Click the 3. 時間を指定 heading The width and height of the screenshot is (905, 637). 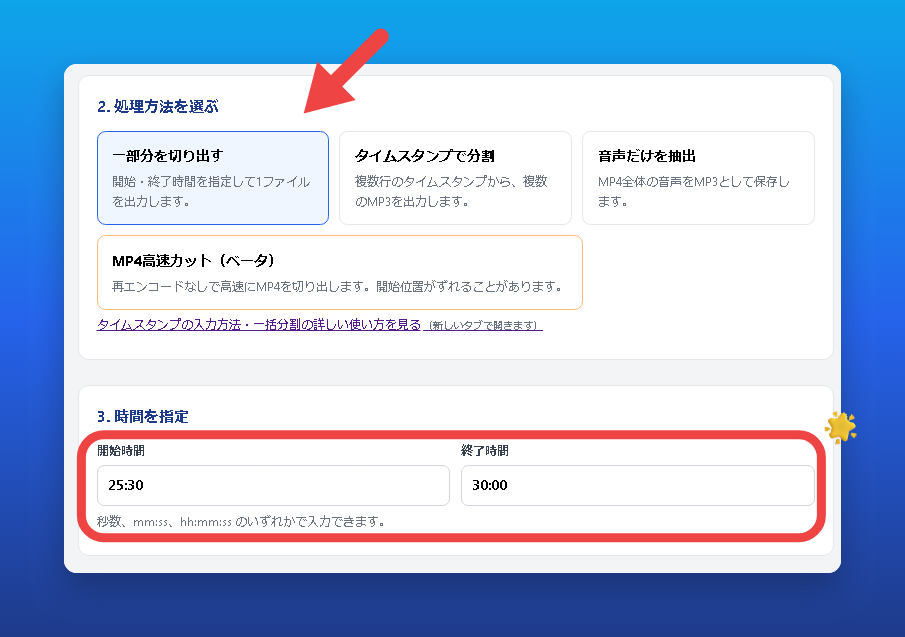(143, 417)
